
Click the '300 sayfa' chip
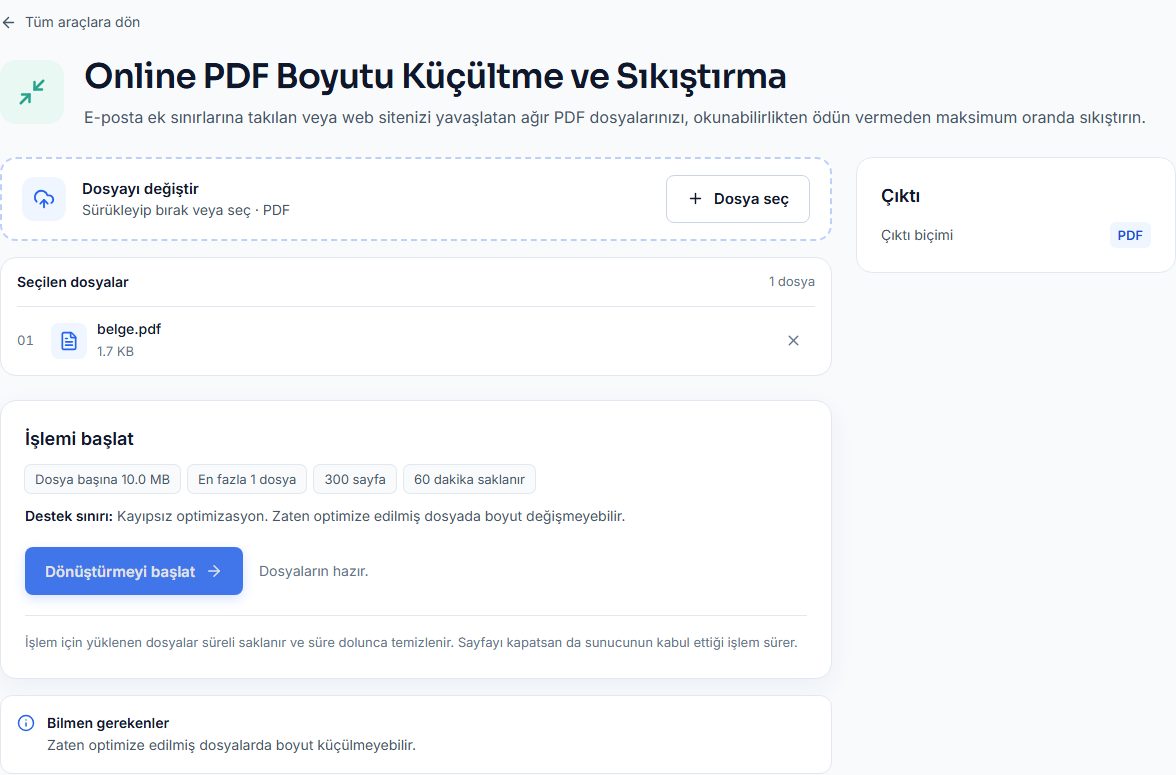[355, 479]
